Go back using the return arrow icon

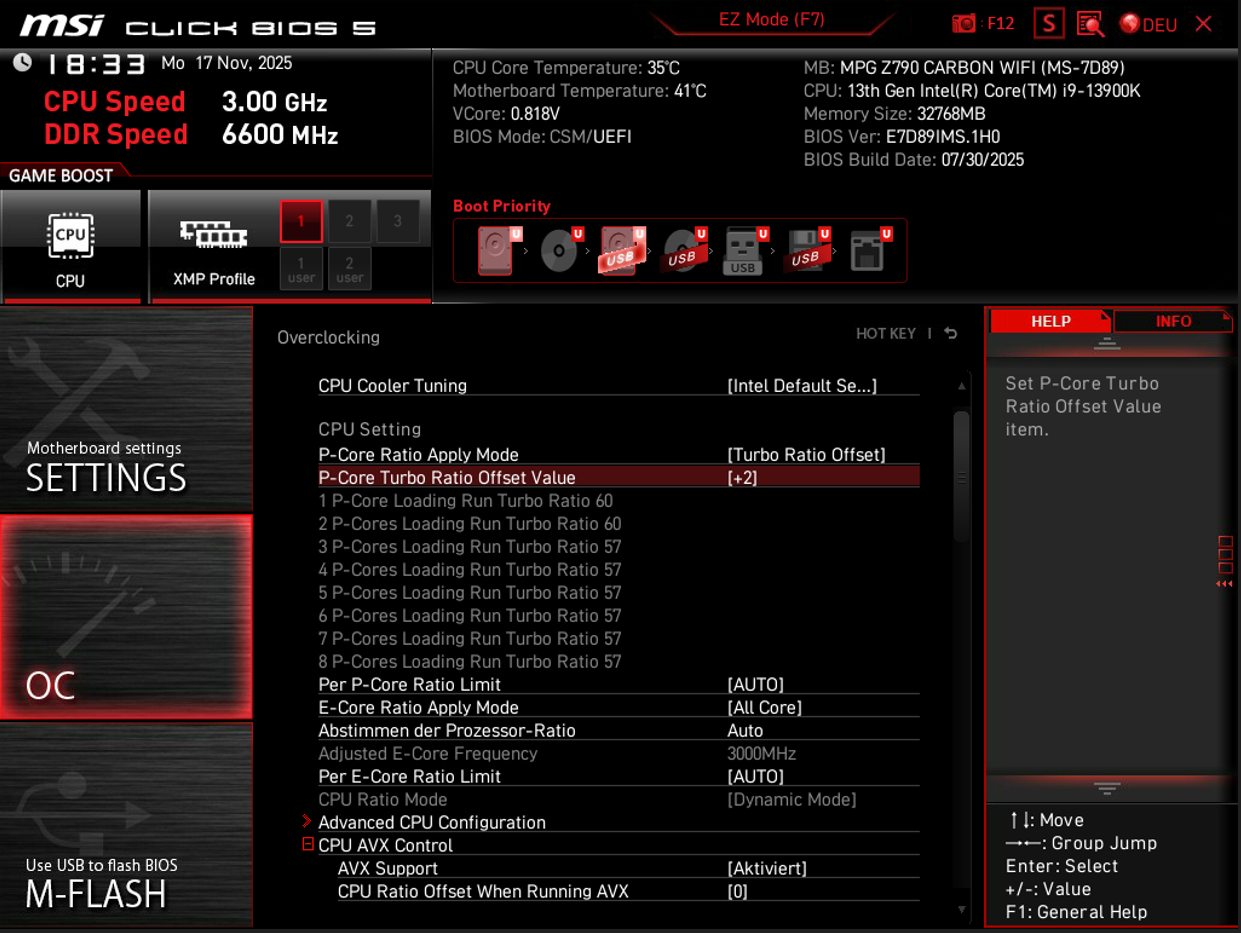[951, 334]
